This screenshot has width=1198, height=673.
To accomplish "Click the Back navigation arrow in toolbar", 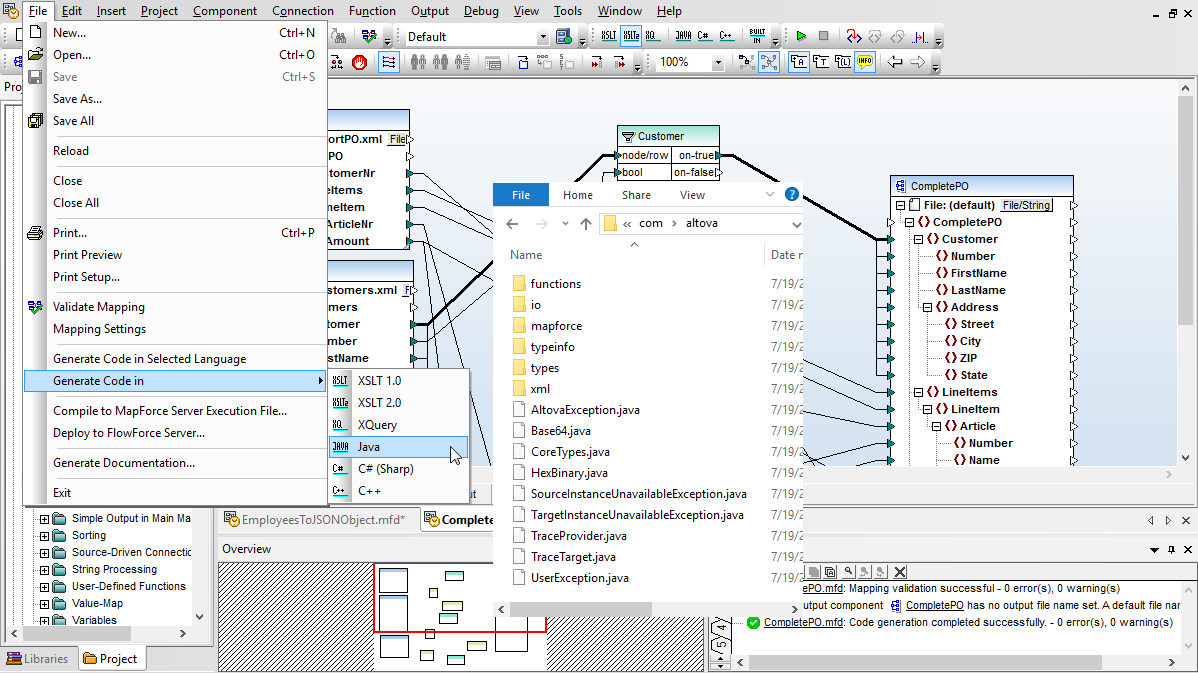I will click(x=895, y=63).
